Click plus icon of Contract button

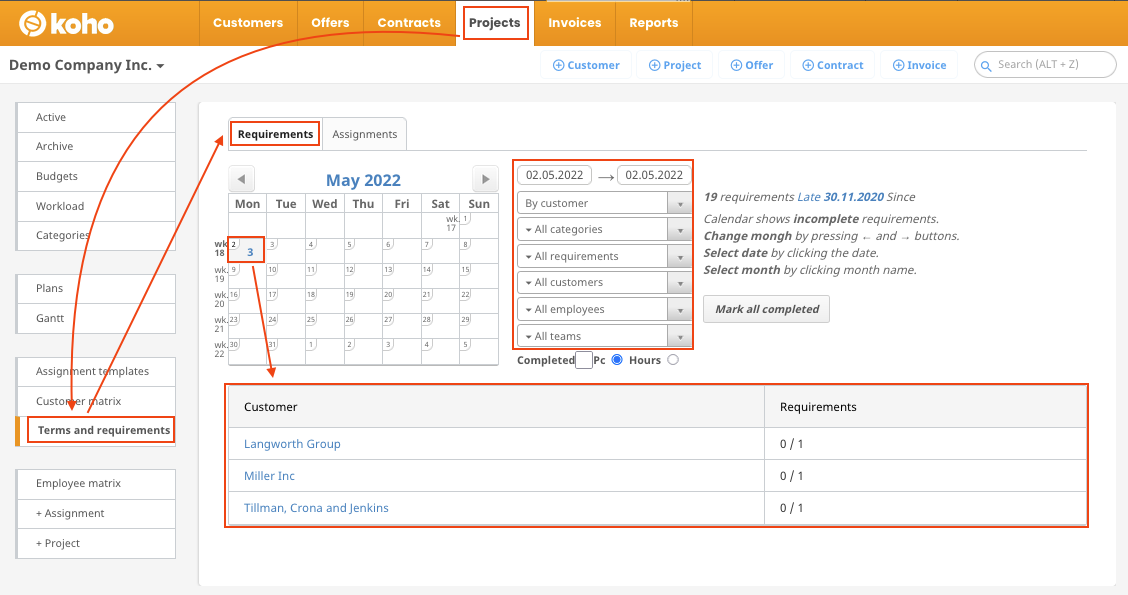coord(808,65)
